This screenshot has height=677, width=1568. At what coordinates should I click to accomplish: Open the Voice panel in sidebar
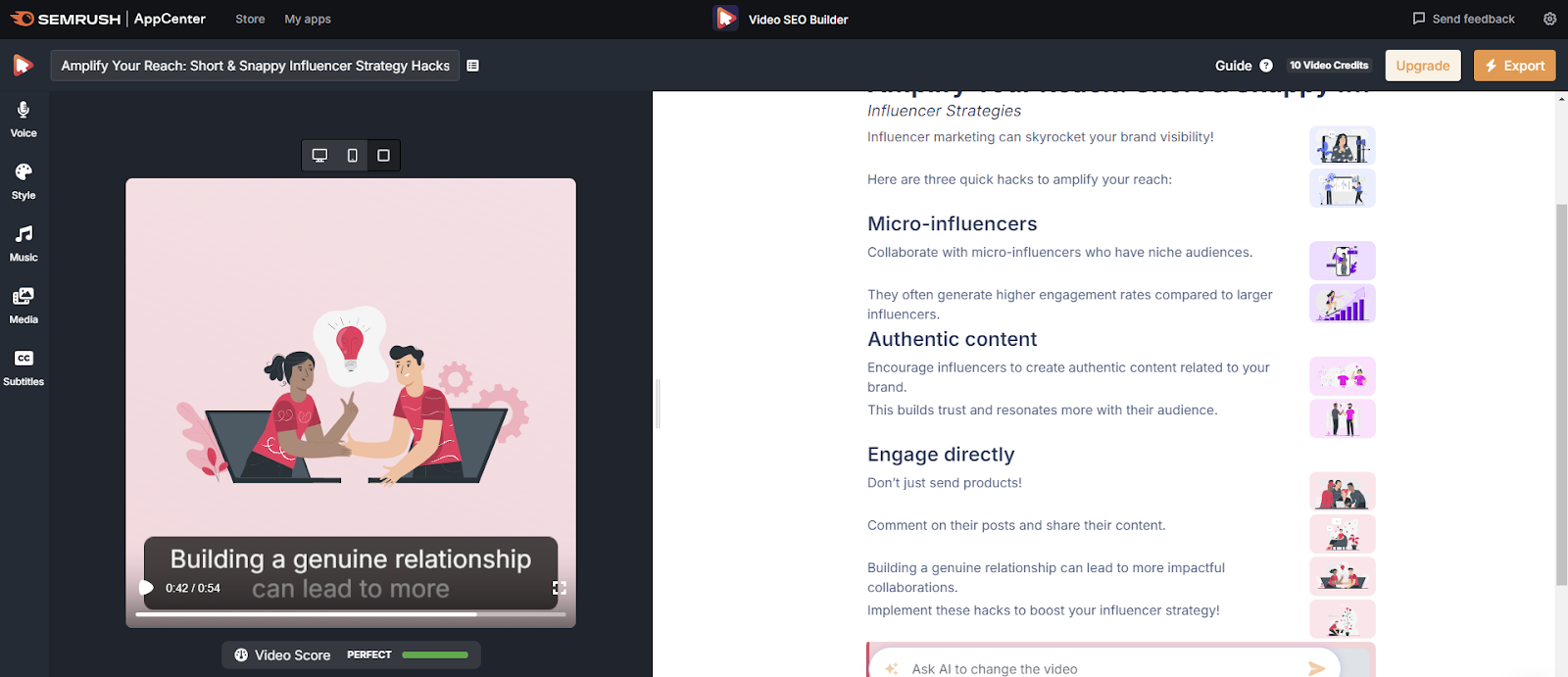point(24,119)
